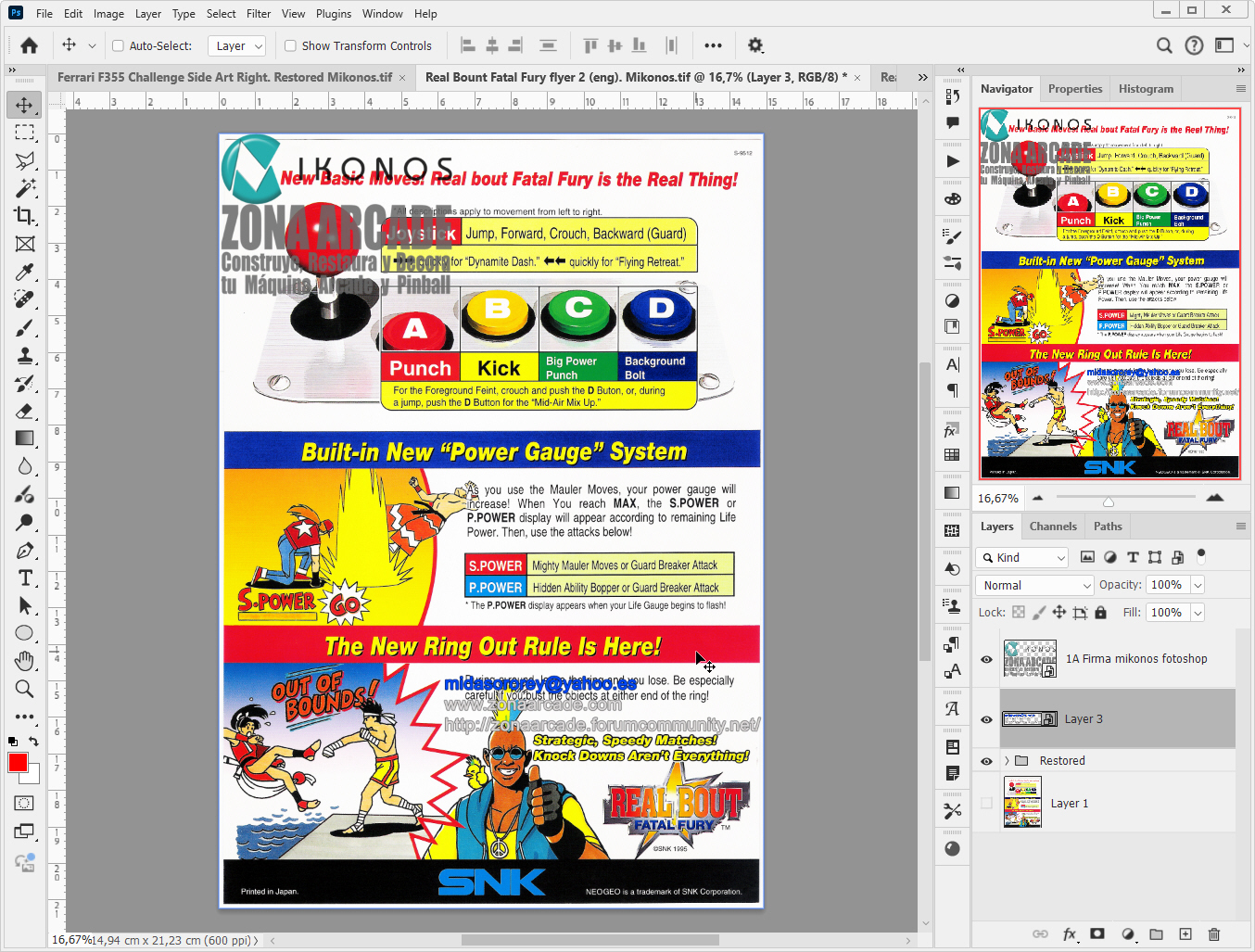This screenshot has width=1255, height=952.
Task: Open the Fill value dropdown arrow
Action: (1198, 613)
